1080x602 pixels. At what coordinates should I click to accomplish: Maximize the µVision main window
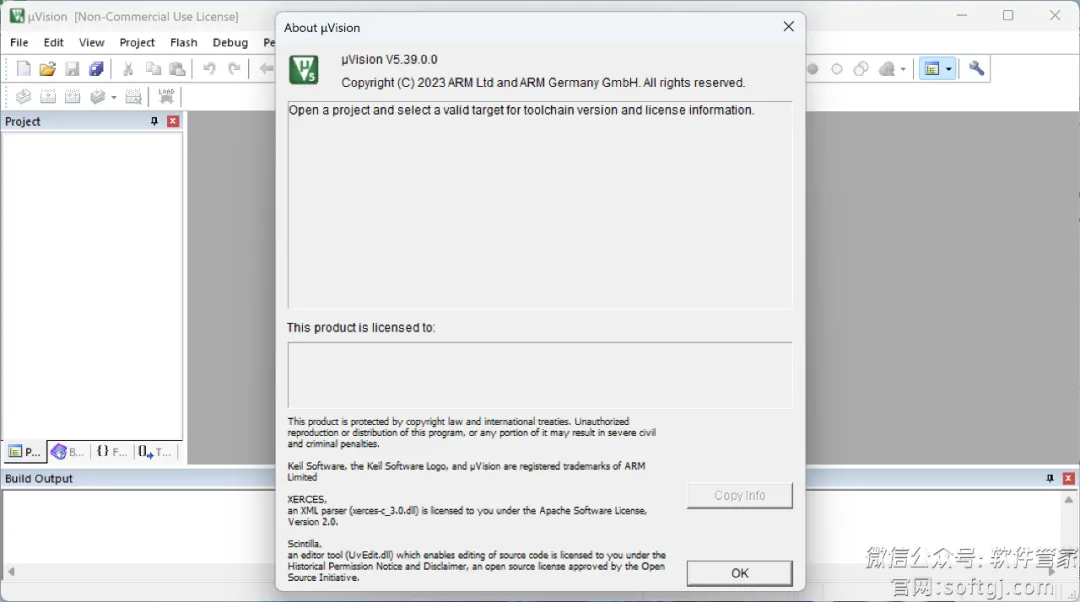point(1008,15)
